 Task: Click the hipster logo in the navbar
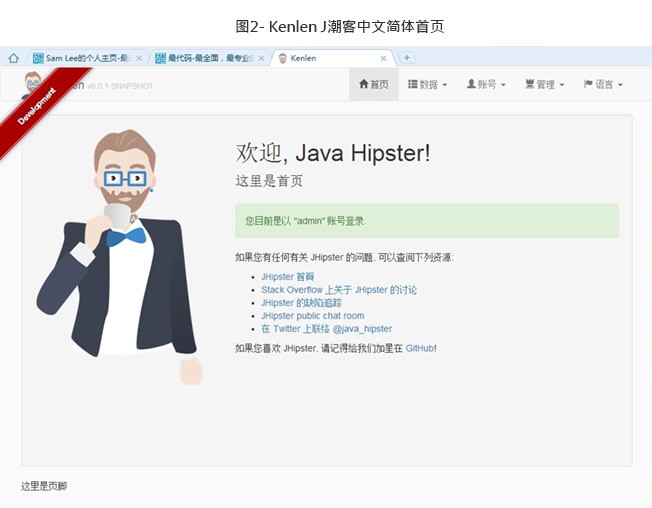(33, 82)
